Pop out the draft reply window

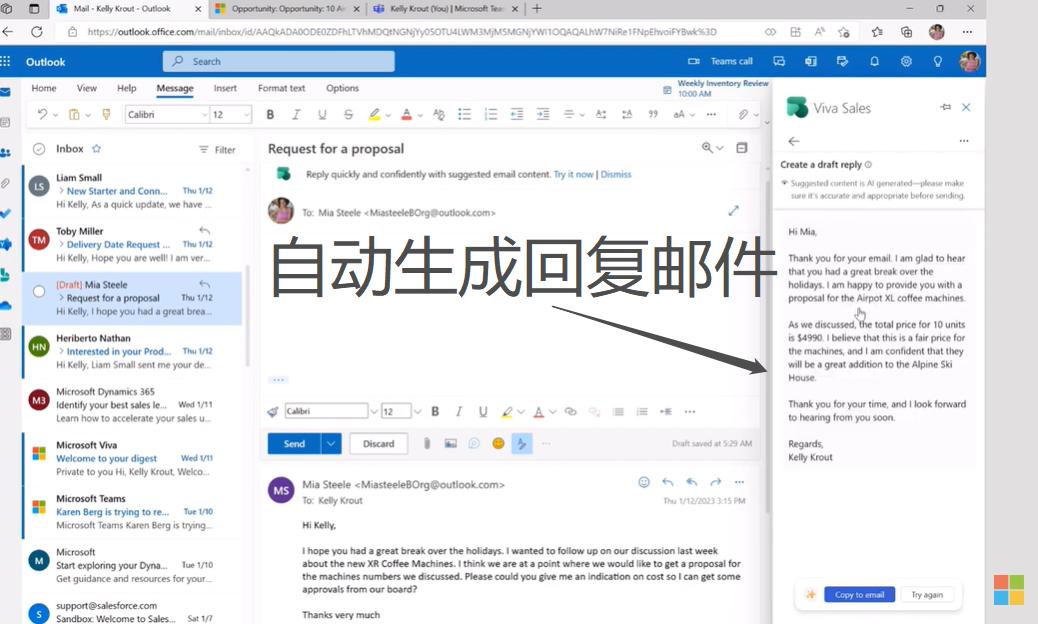tap(733, 210)
